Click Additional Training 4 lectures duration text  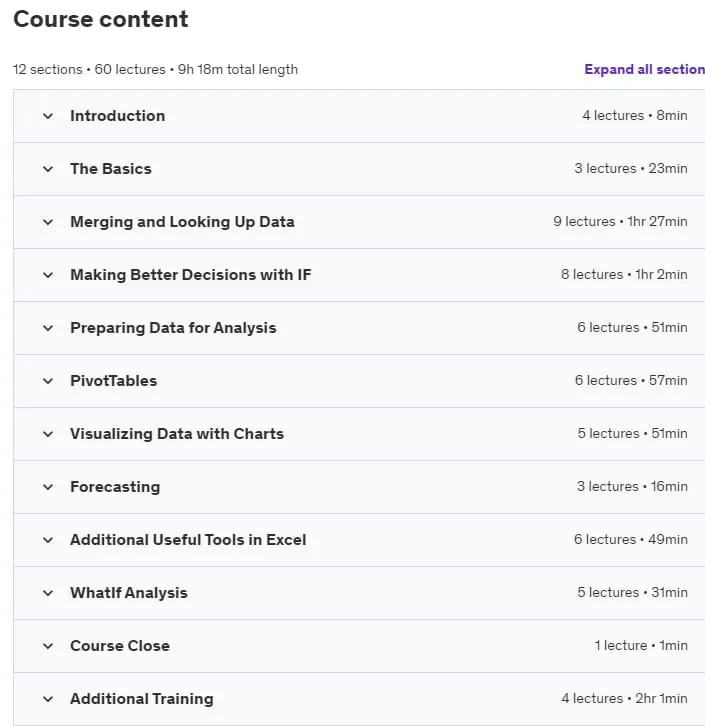coord(624,698)
